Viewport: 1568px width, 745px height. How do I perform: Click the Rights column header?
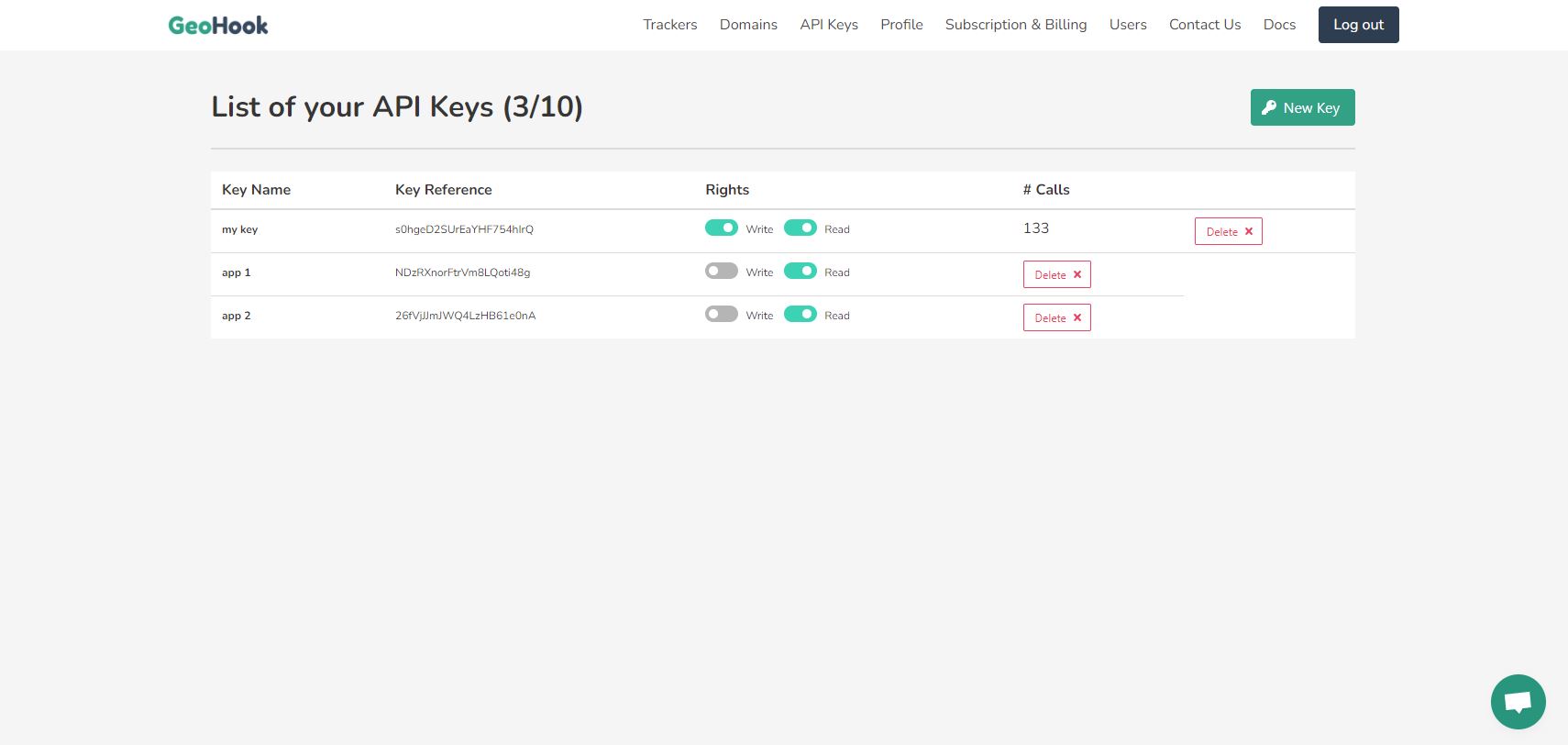(727, 190)
